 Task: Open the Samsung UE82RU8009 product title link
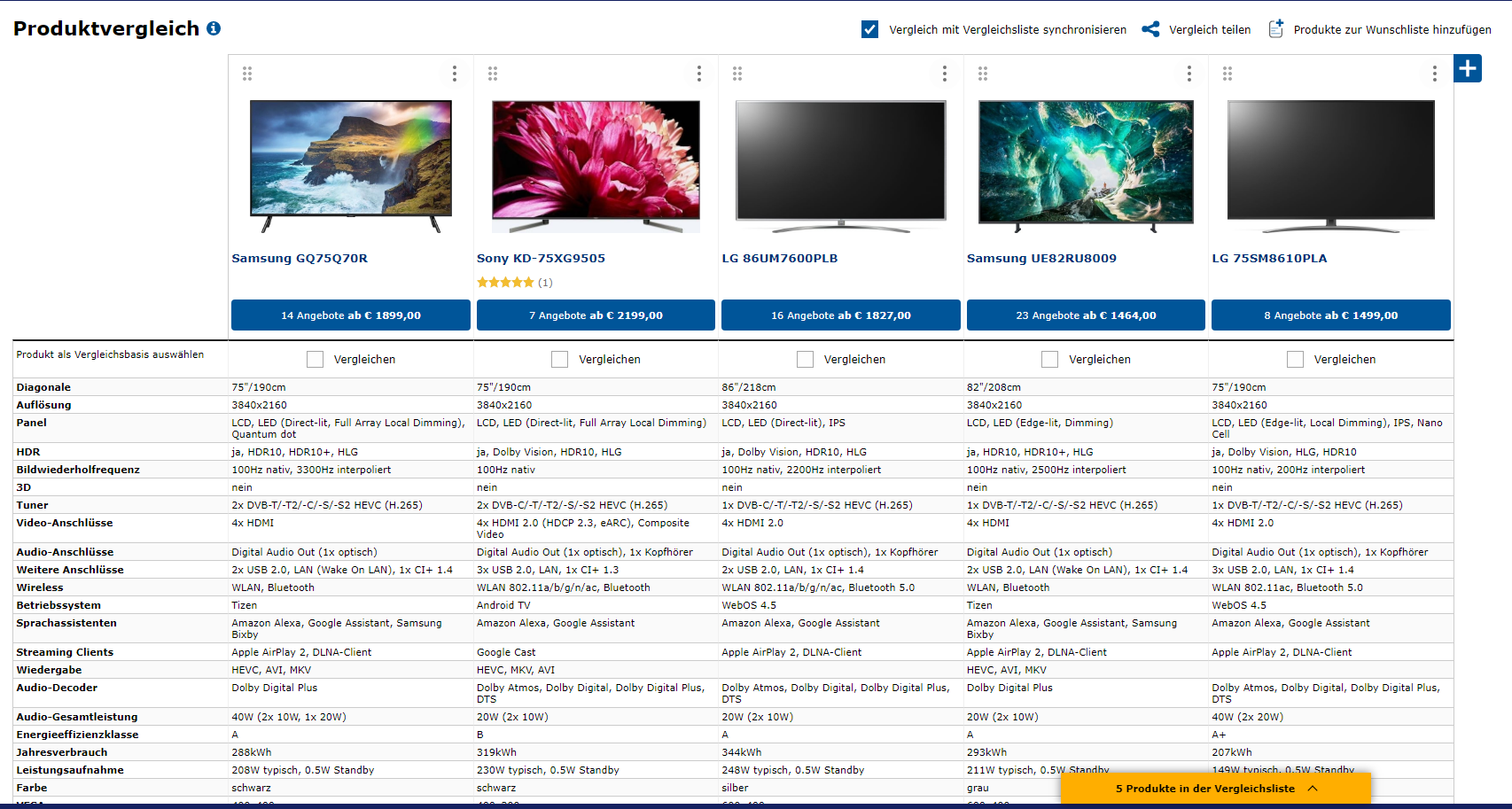click(1041, 259)
